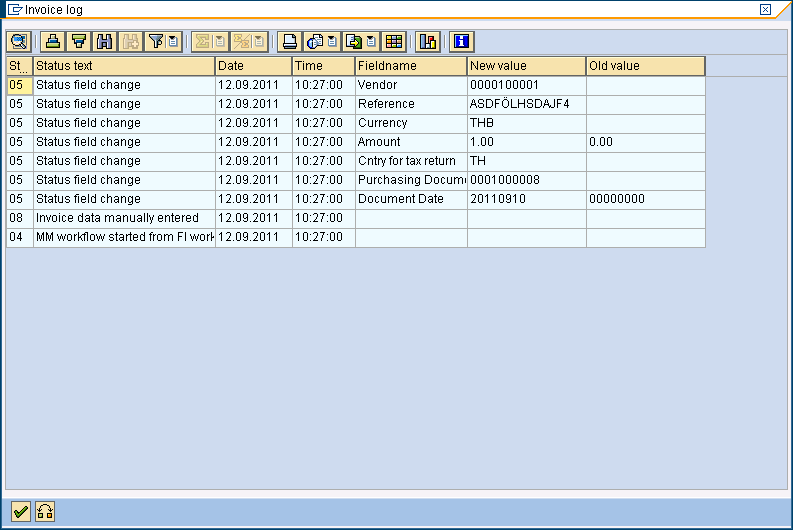The width and height of the screenshot is (793, 530).
Task: Click the THB new value cell
Action: coord(526,123)
